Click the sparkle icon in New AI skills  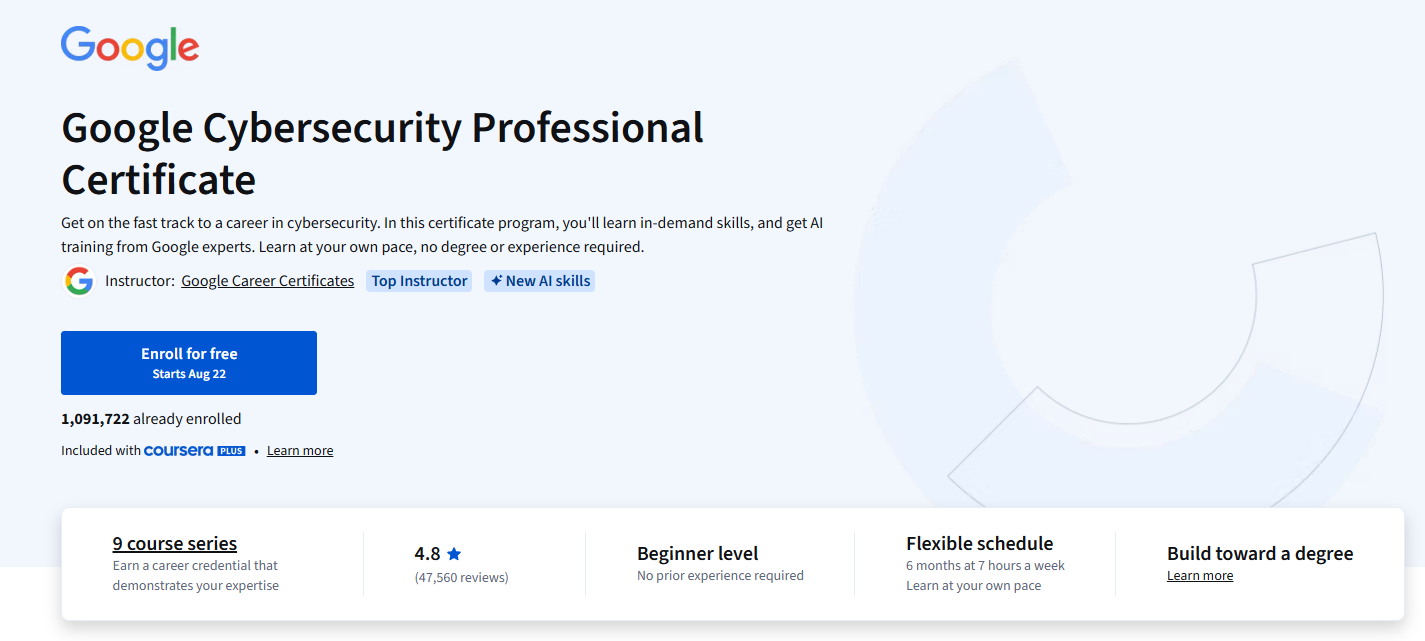point(496,281)
